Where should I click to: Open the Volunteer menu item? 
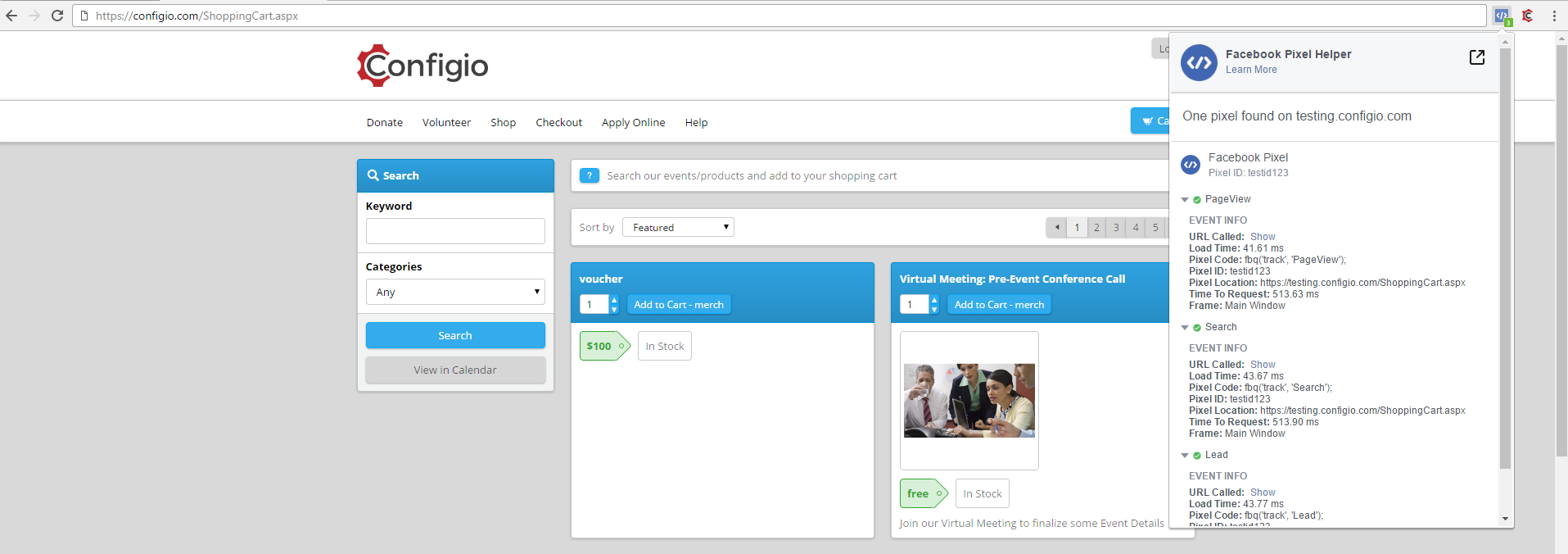pyautogui.click(x=446, y=122)
